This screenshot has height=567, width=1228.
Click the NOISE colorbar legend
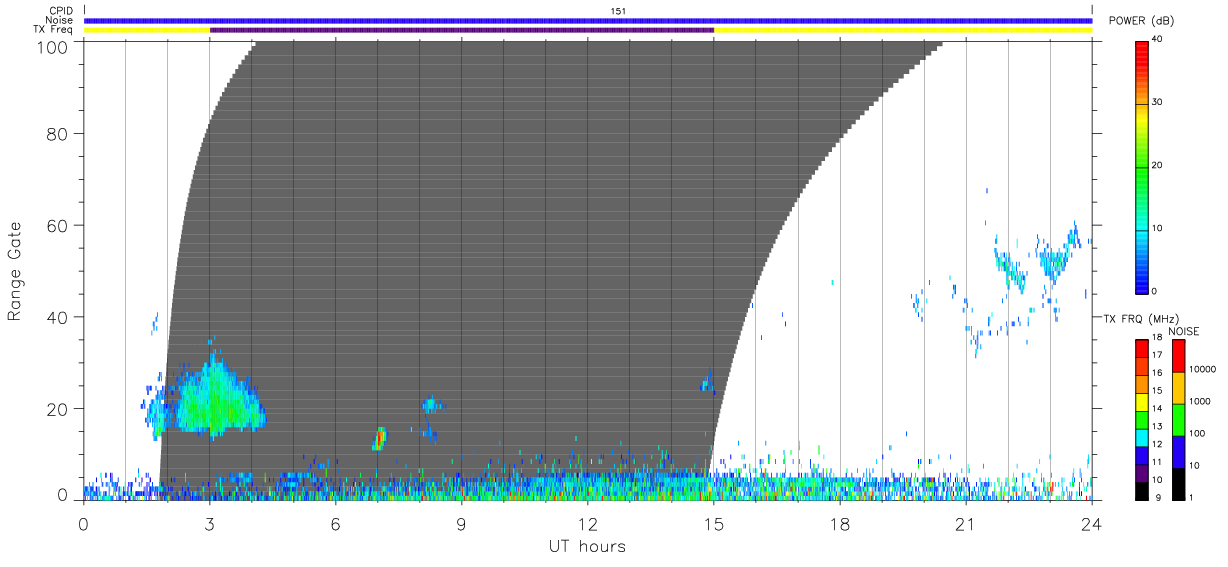pyautogui.click(x=1178, y=419)
